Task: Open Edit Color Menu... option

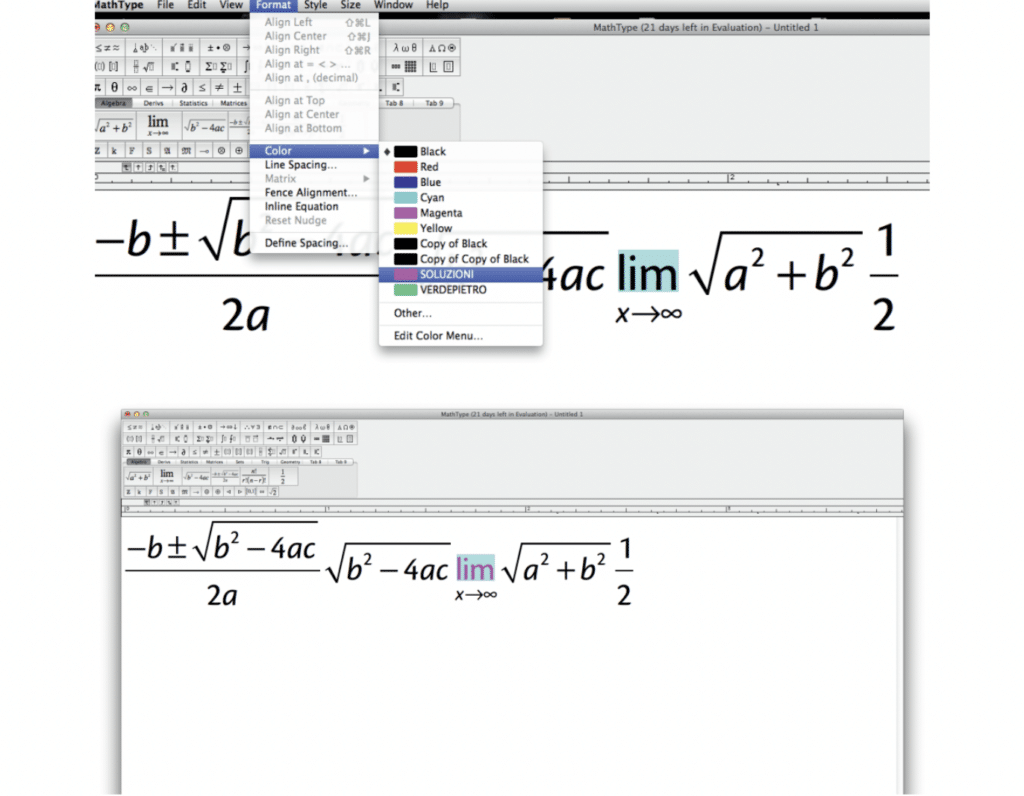Action: point(438,336)
